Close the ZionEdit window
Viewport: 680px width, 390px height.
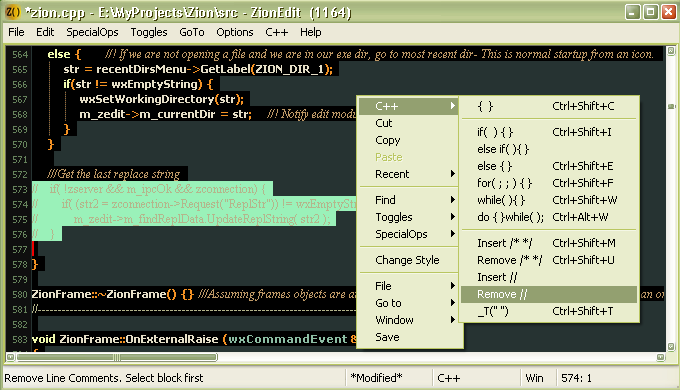(x=668, y=12)
